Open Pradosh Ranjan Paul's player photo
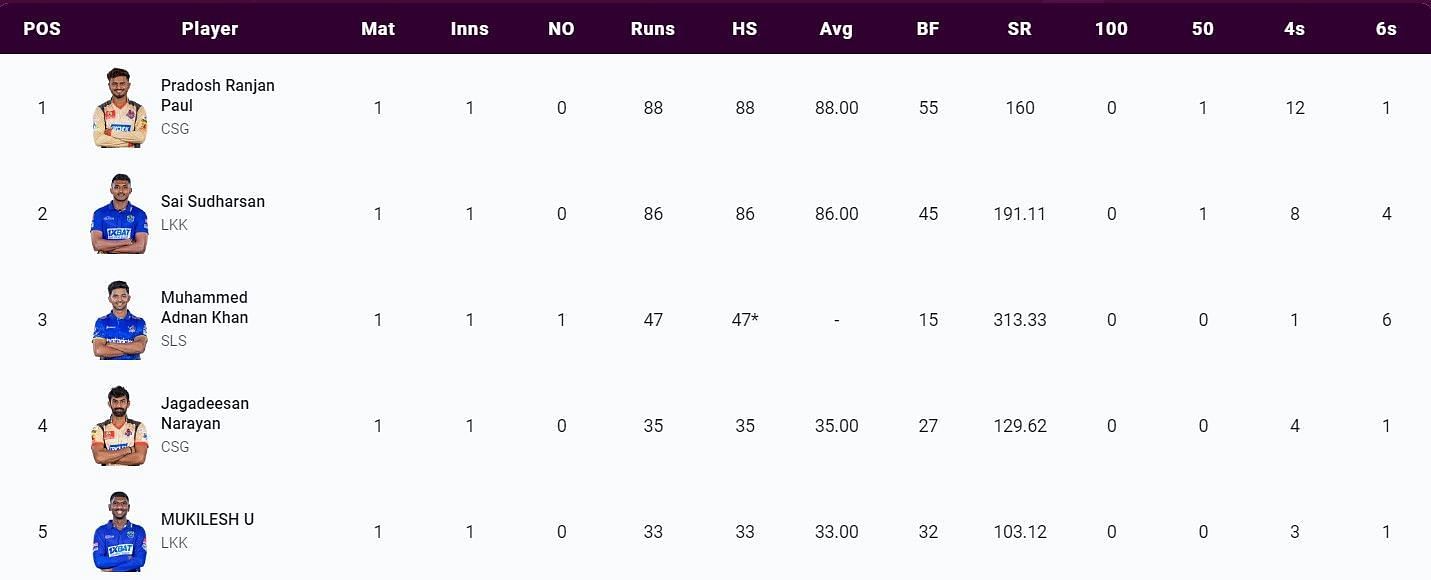The width and height of the screenshot is (1431, 580). click(119, 108)
